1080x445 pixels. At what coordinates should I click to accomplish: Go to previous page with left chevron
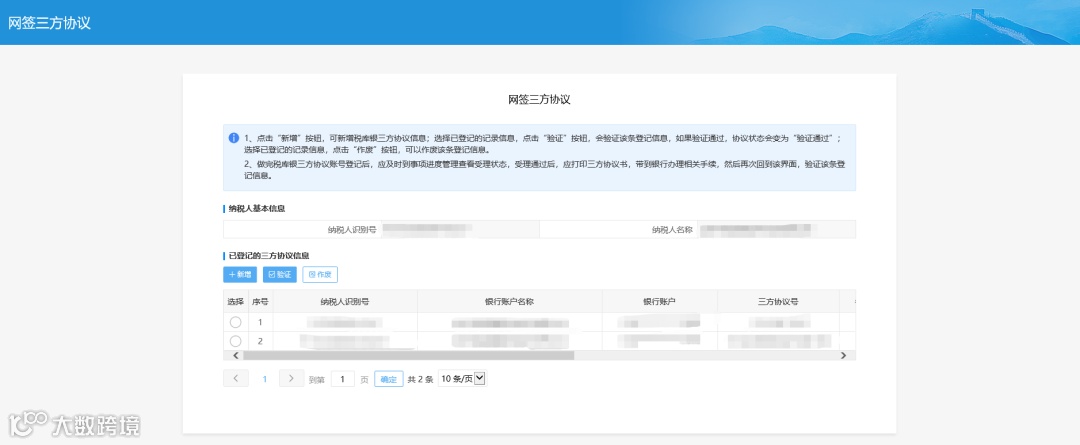point(236,378)
